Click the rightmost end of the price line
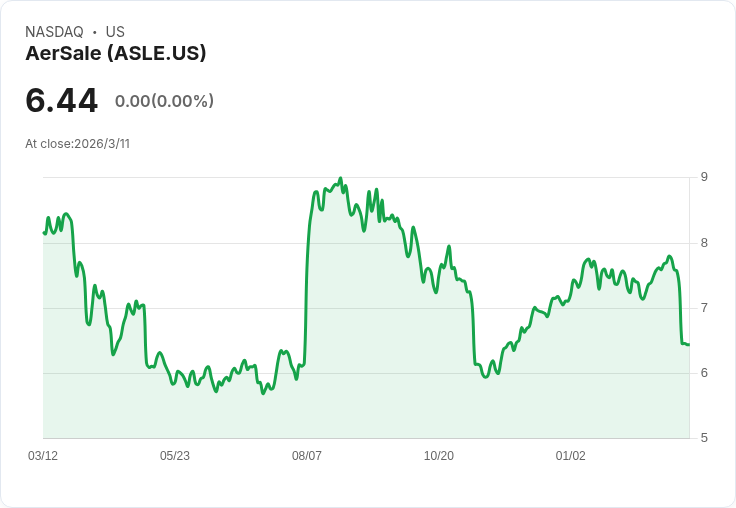 click(x=689, y=344)
